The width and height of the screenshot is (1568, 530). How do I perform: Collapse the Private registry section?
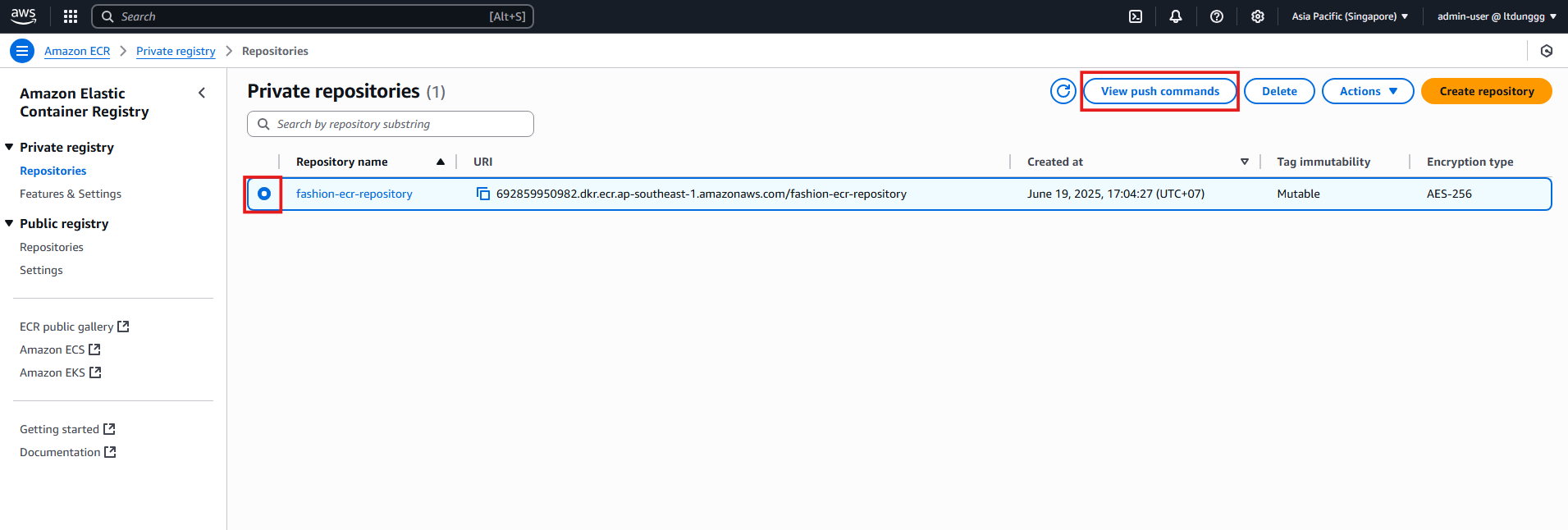9,147
